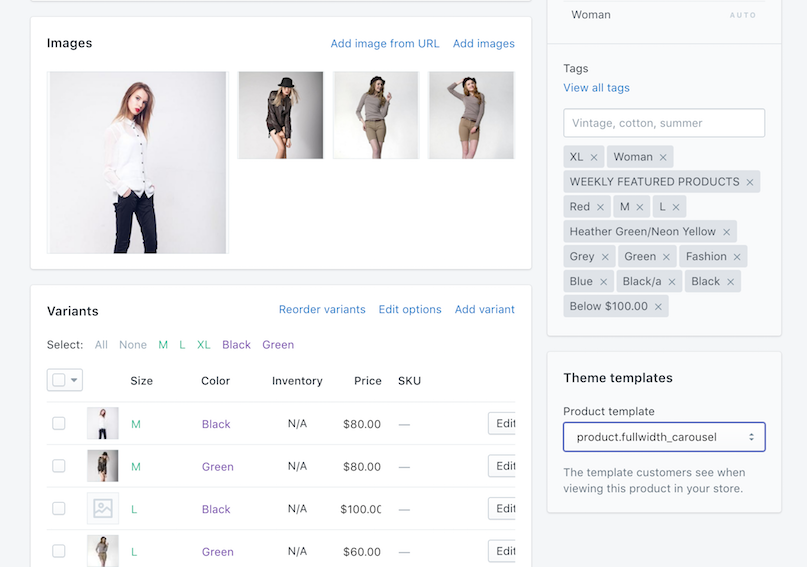
Task: Expand the bulk select checkbox dropdown
Action: 74,380
